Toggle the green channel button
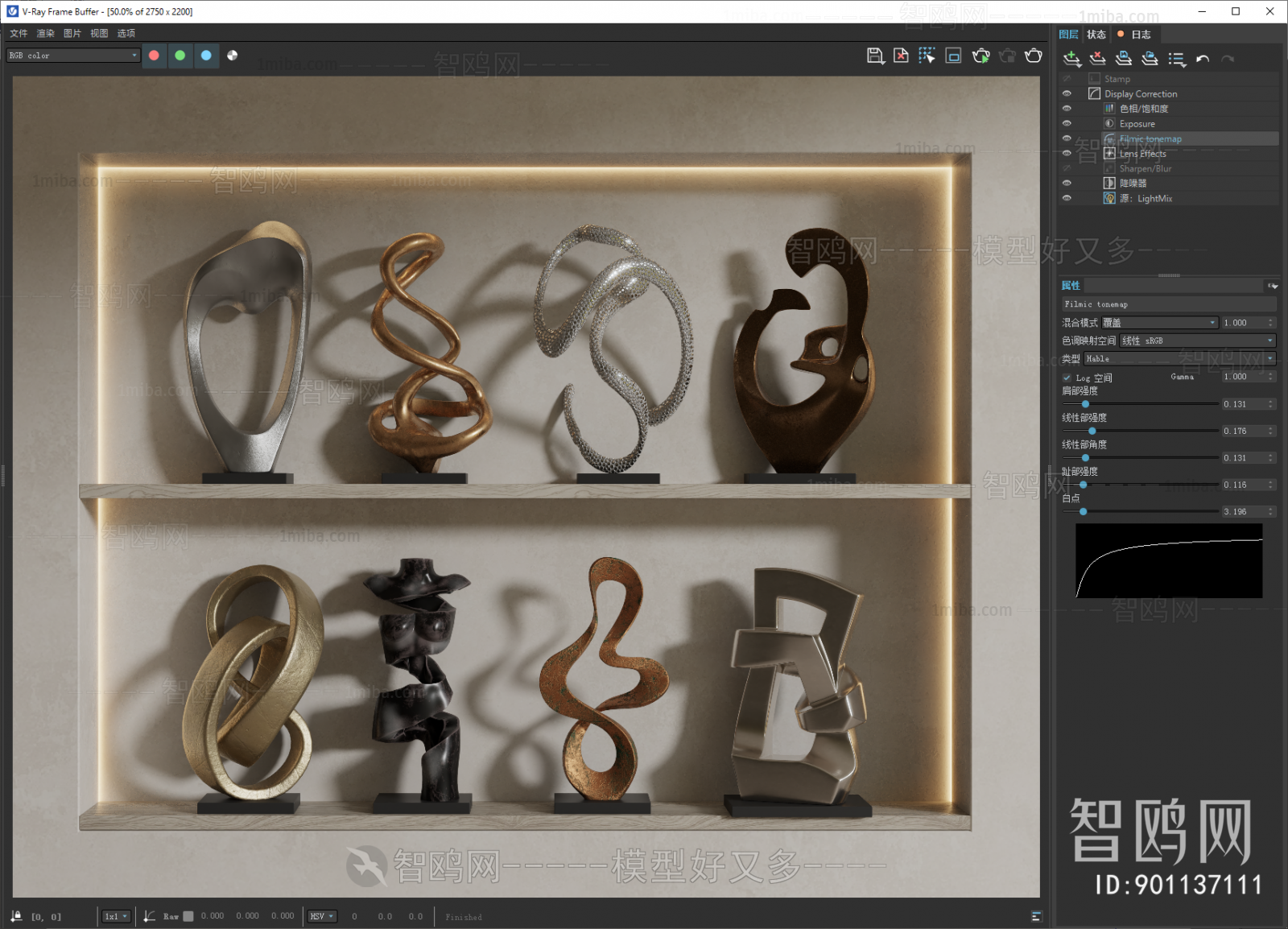 180,56
